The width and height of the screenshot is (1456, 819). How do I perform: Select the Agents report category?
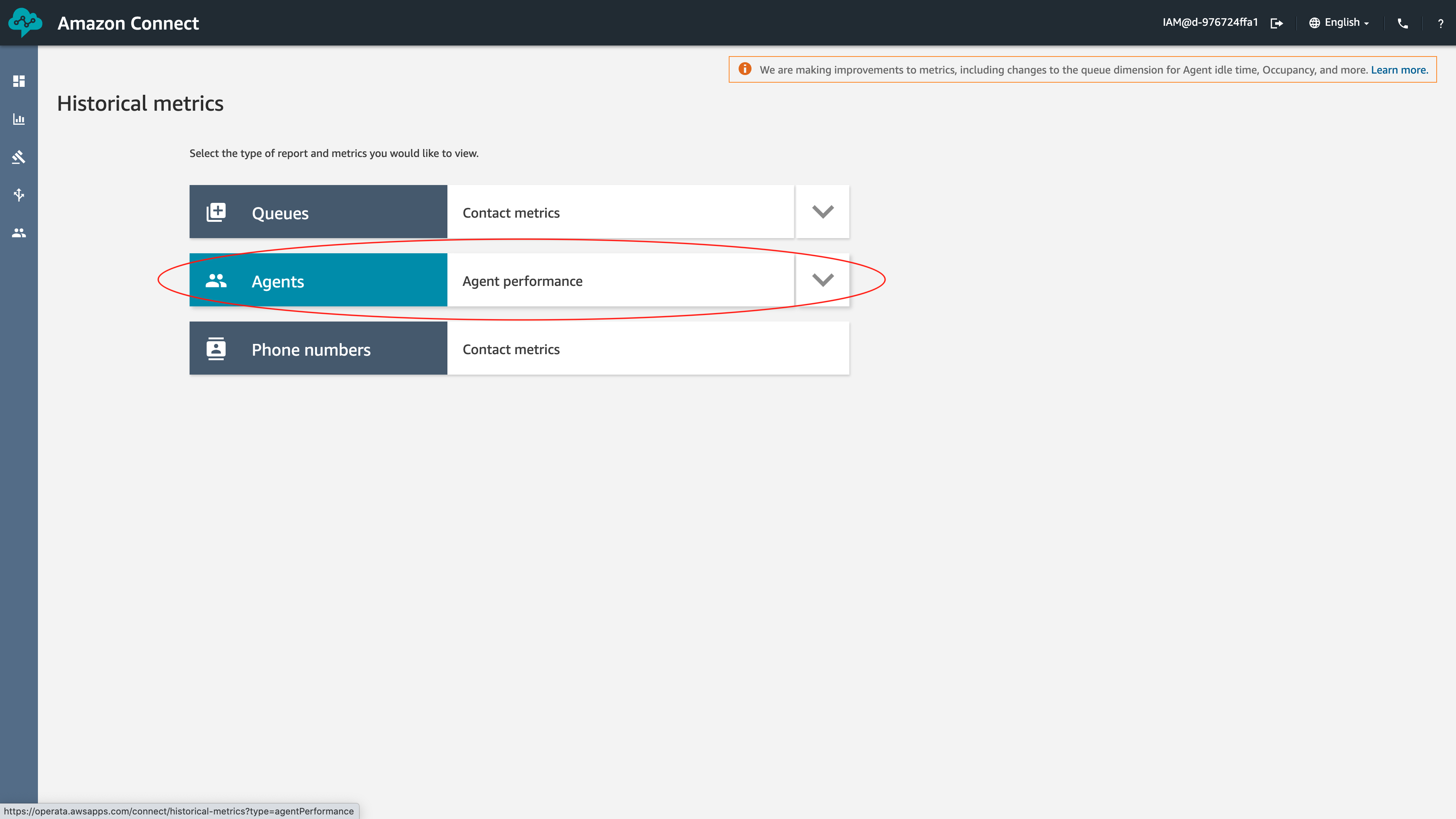pos(318,280)
